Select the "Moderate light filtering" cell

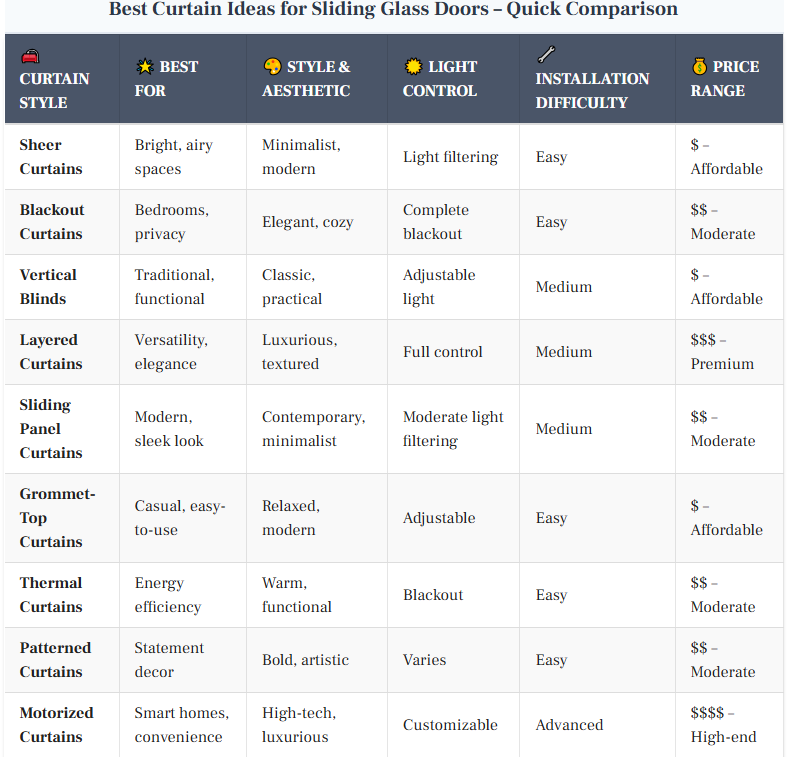[453, 429]
